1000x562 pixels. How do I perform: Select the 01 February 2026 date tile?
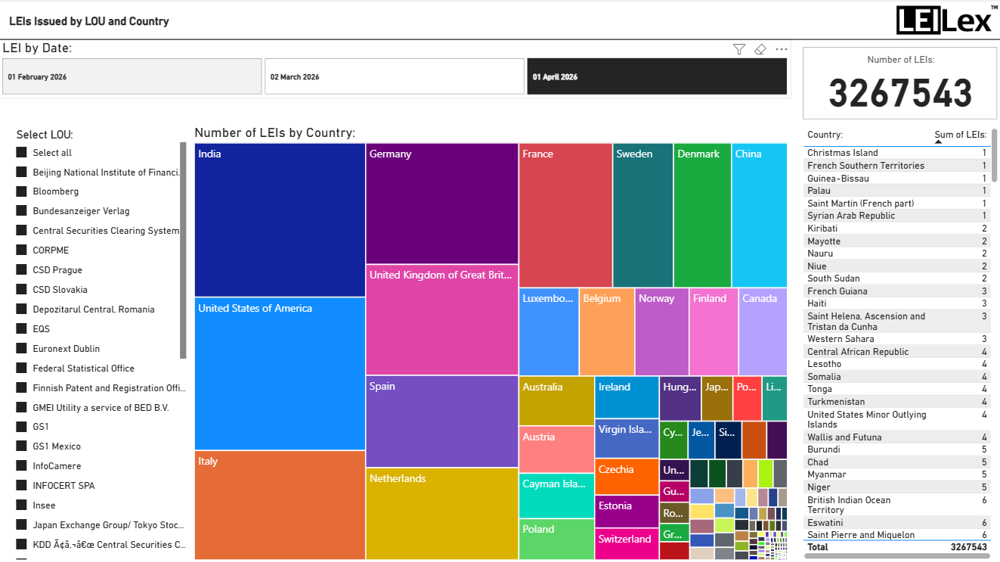click(132, 77)
